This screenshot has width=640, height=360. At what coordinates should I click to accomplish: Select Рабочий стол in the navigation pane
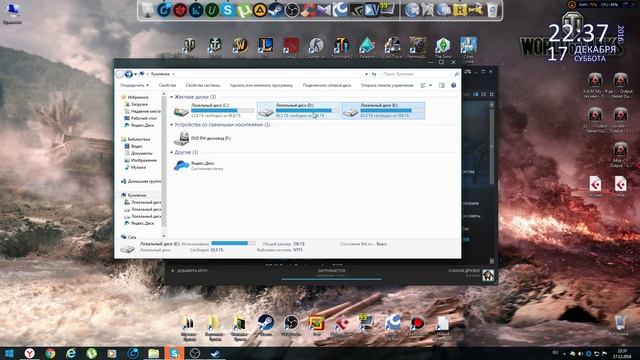(141, 118)
